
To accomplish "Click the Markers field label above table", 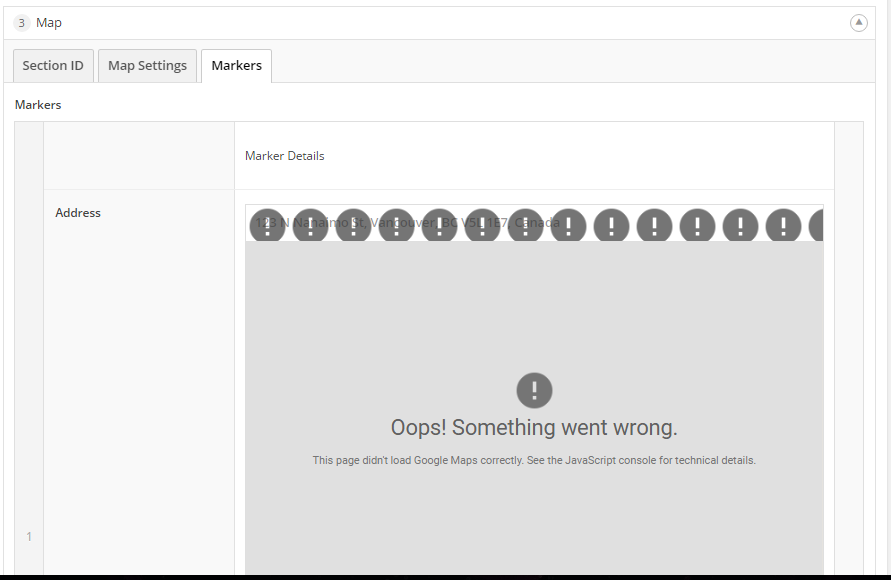I will coord(38,105).
